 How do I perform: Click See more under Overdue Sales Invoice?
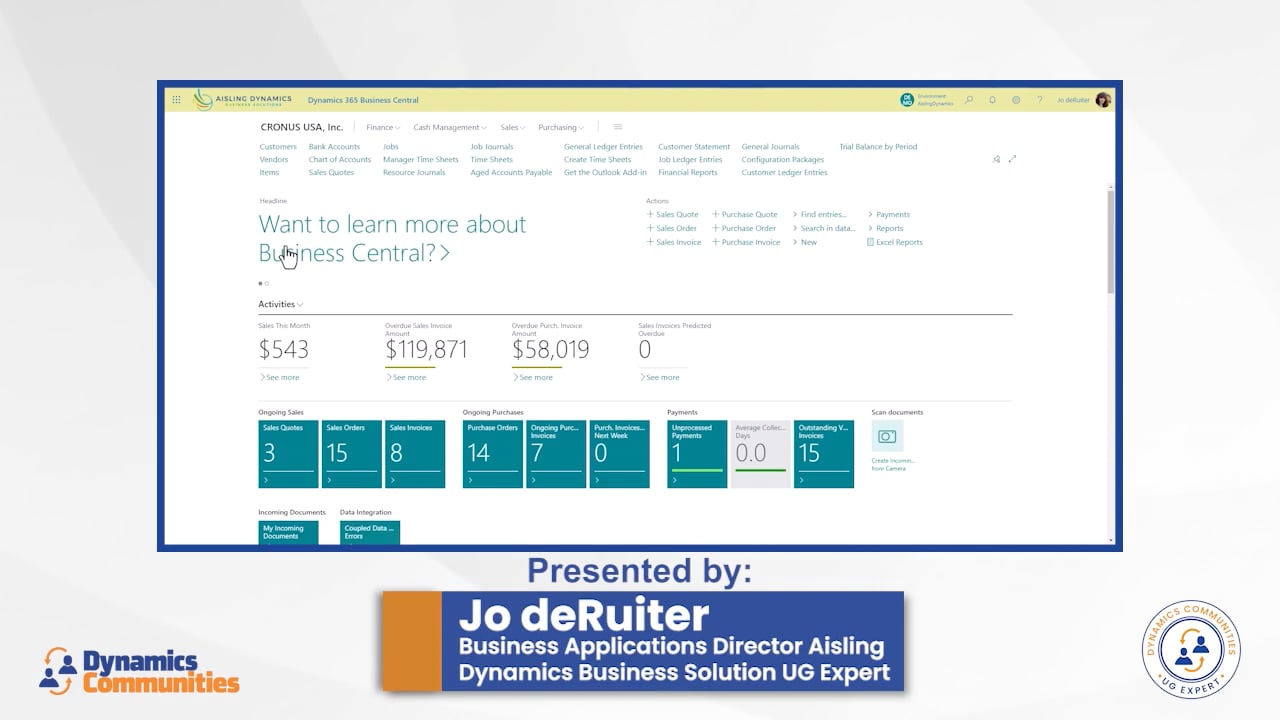pos(408,377)
